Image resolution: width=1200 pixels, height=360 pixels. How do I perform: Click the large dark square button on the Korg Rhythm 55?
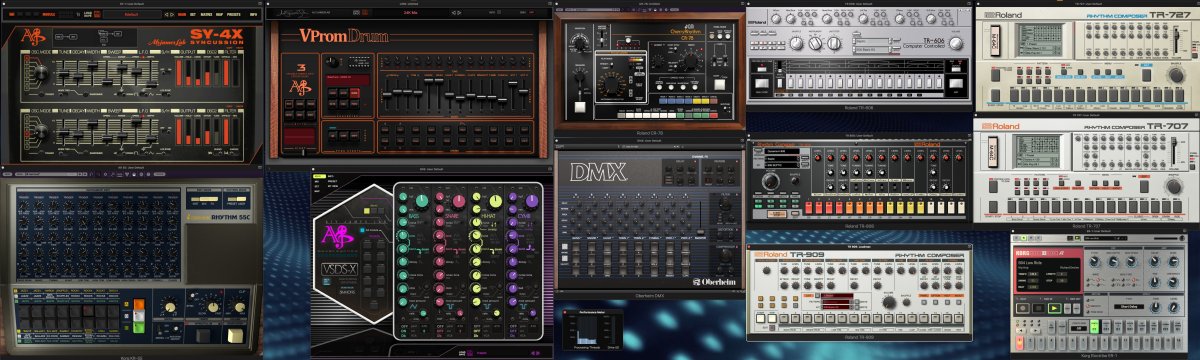pos(203,335)
